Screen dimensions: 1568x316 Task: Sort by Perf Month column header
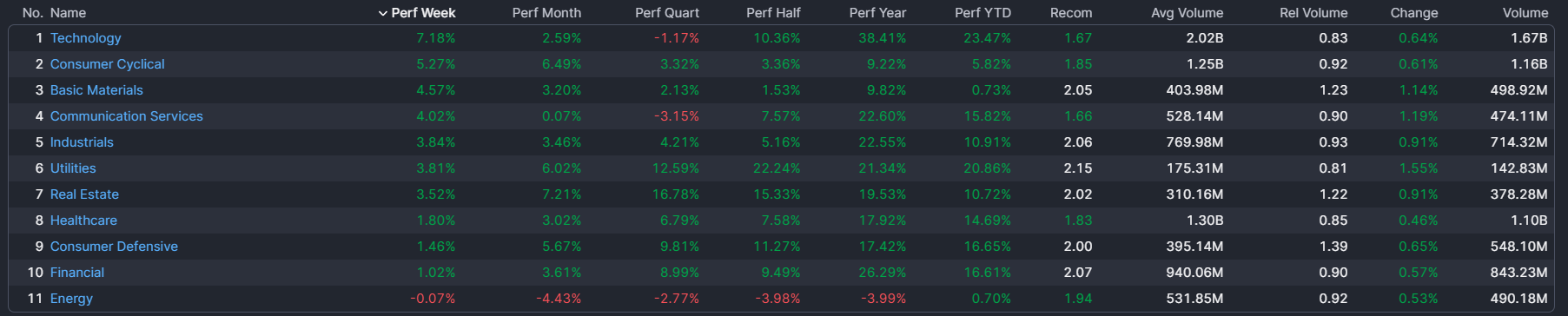(x=546, y=13)
